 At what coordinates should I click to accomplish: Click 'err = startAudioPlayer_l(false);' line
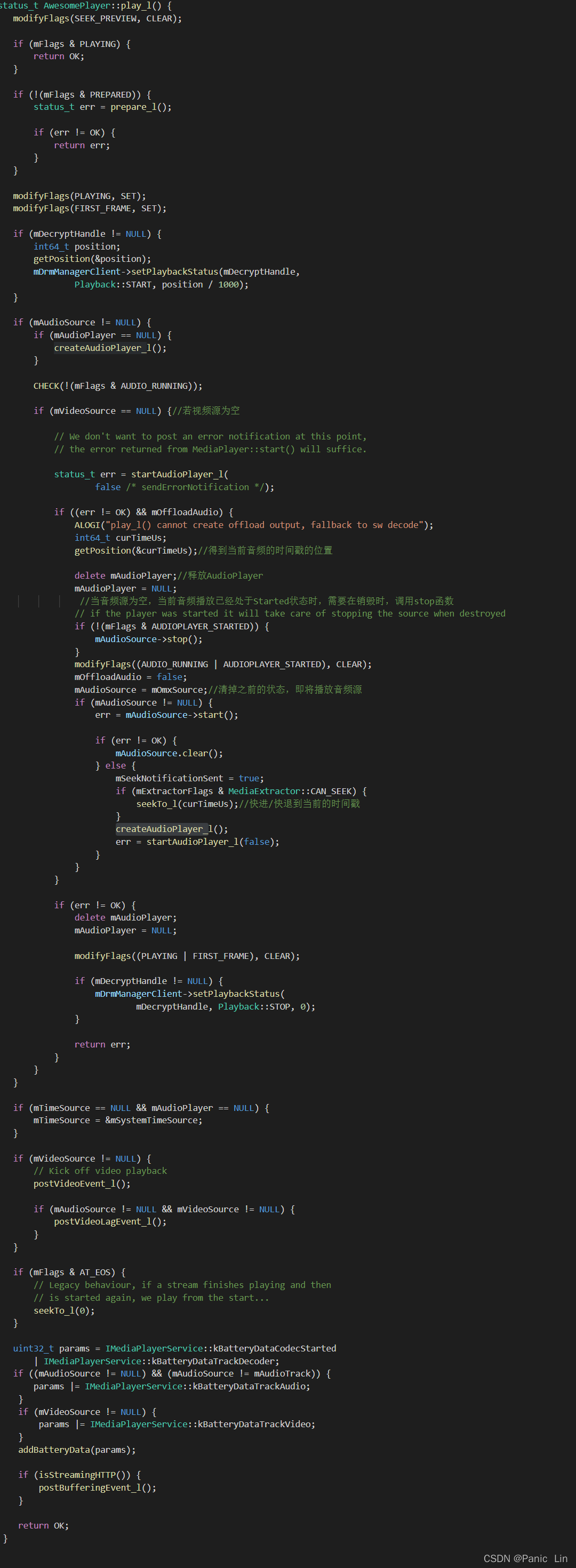198,842
